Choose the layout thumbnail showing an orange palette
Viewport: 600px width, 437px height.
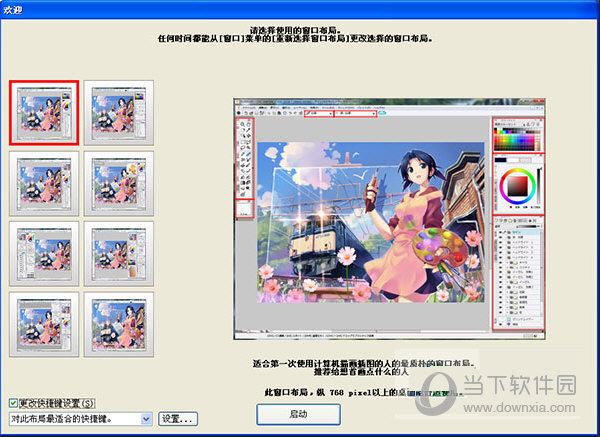[119, 183]
